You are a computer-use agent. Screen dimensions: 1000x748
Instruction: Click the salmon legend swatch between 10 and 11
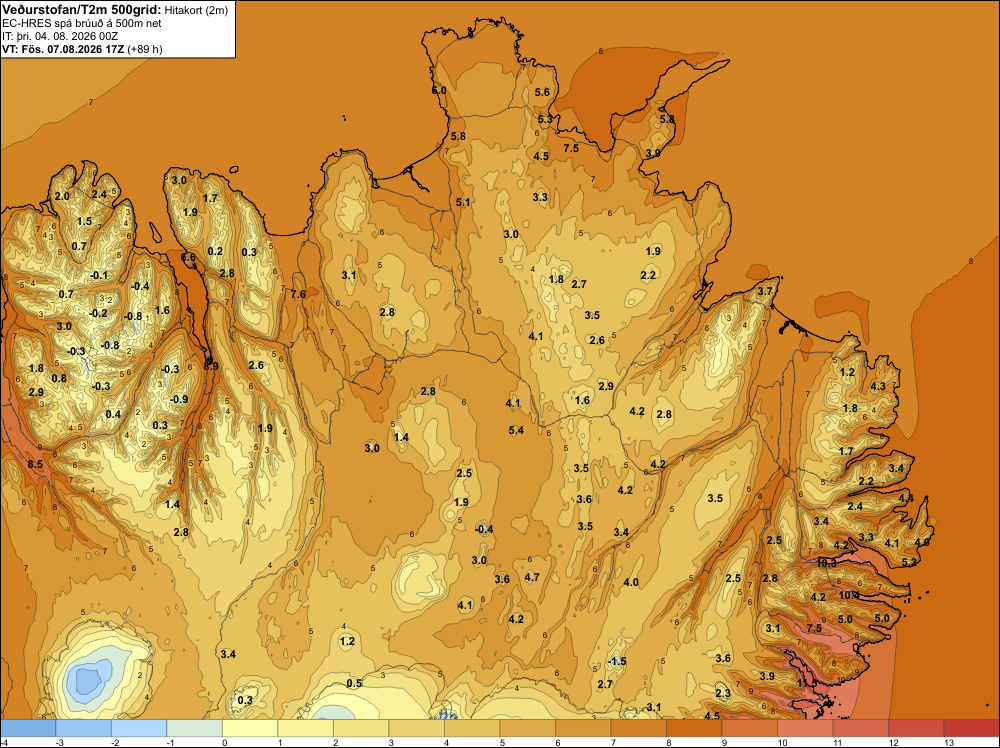pos(805,728)
